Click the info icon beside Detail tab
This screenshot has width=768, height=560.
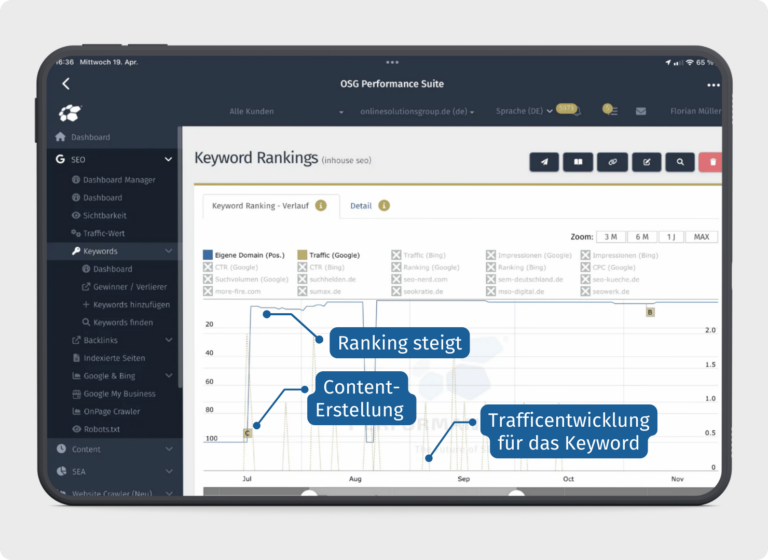(384, 206)
